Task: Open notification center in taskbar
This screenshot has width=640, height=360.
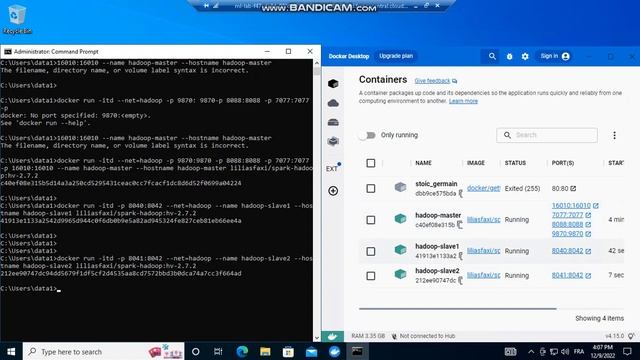Action: click(627, 351)
